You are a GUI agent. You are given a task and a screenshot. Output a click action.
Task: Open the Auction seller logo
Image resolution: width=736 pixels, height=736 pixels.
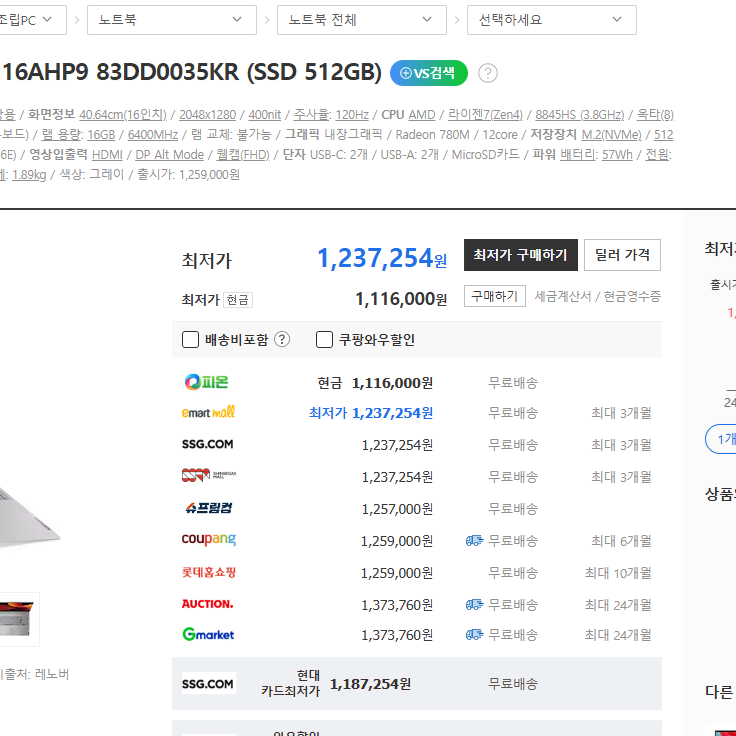(x=207, y=604)
